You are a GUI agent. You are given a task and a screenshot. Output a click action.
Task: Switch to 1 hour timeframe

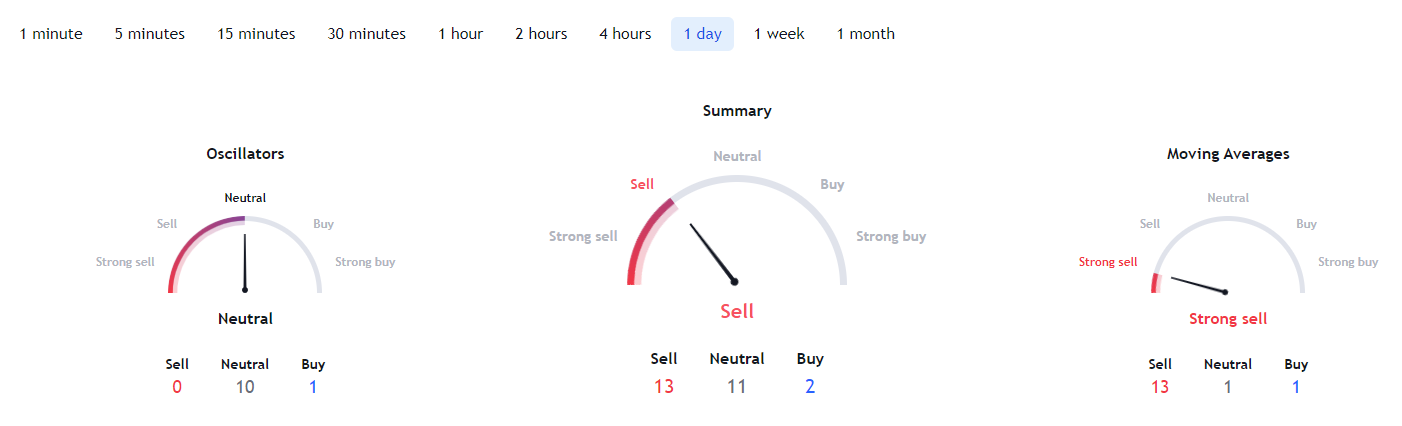[x=461, y=34]
